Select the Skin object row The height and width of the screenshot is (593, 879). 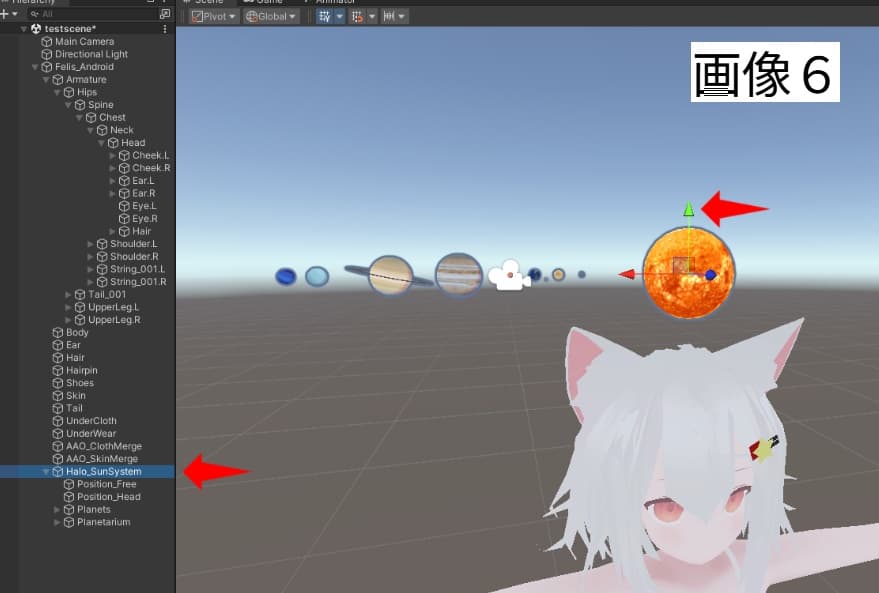[x=88, y=396]
